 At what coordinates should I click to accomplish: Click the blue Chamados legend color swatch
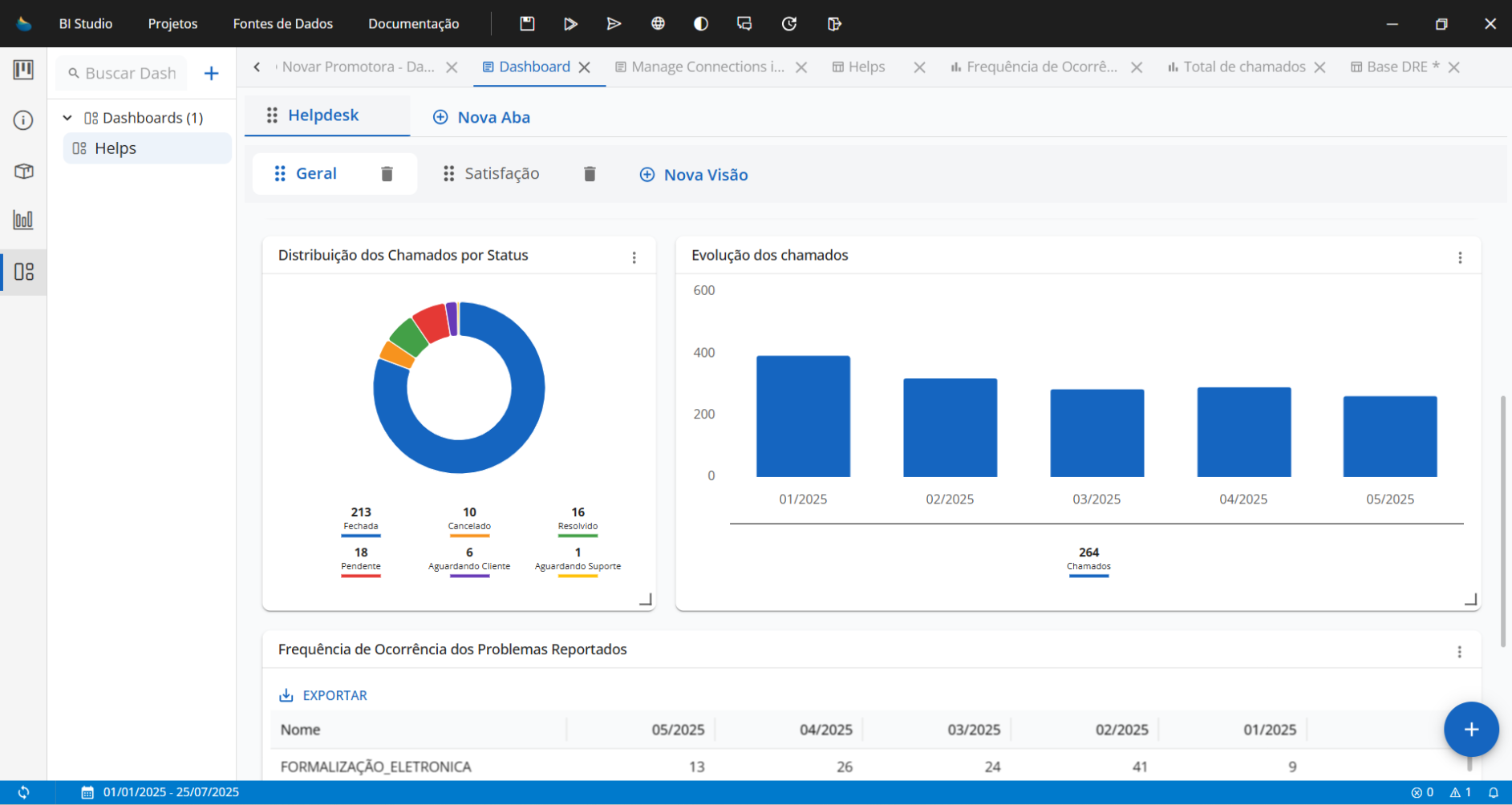(x=1088, y=576)
